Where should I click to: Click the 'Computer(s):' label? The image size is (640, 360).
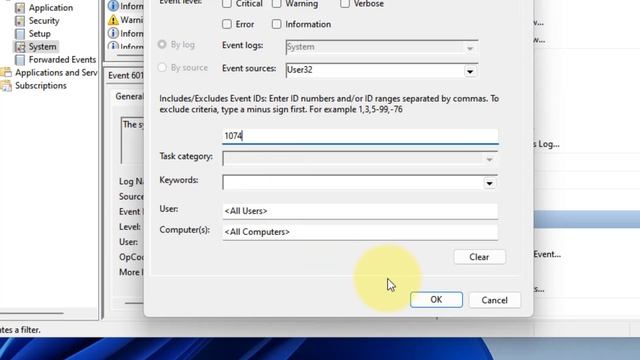[184, 230]
